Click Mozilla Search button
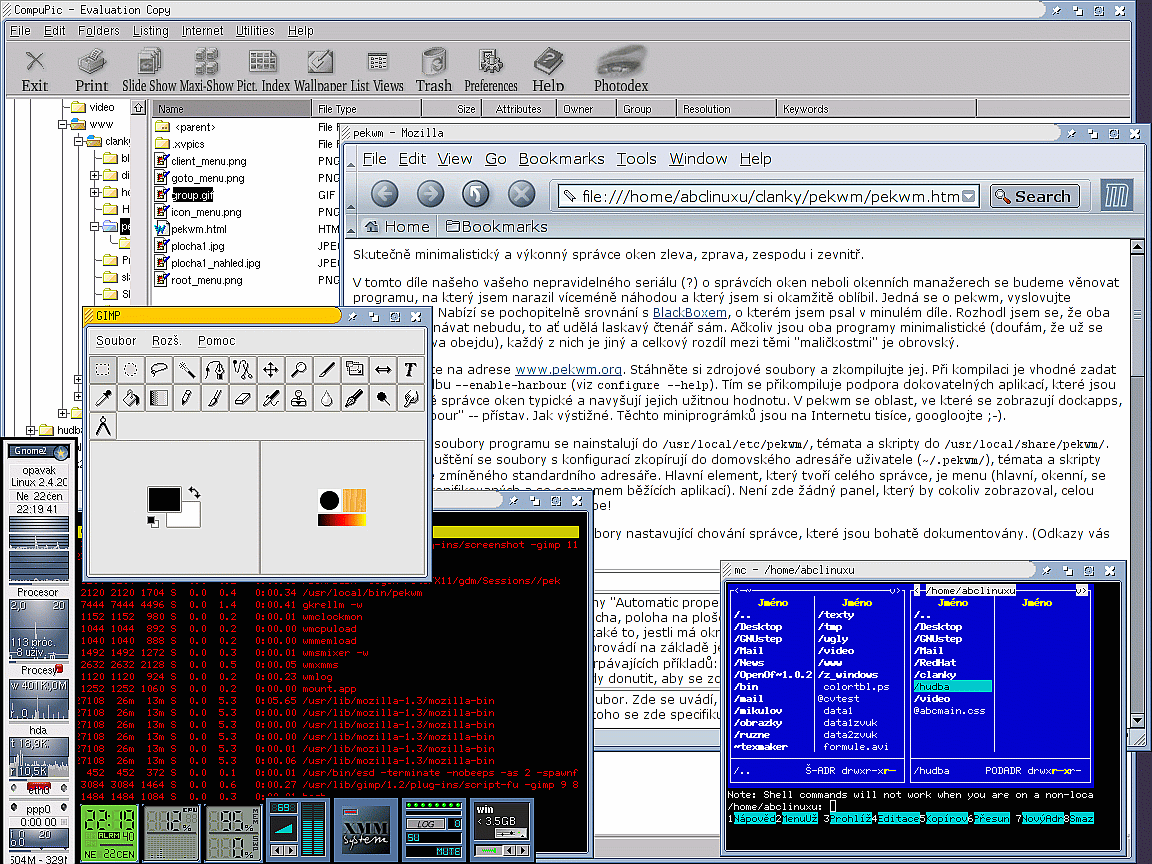Image resolution: width=1152 pixels, height=864 pixels. pyautogui.click(x=1034, y=196)
